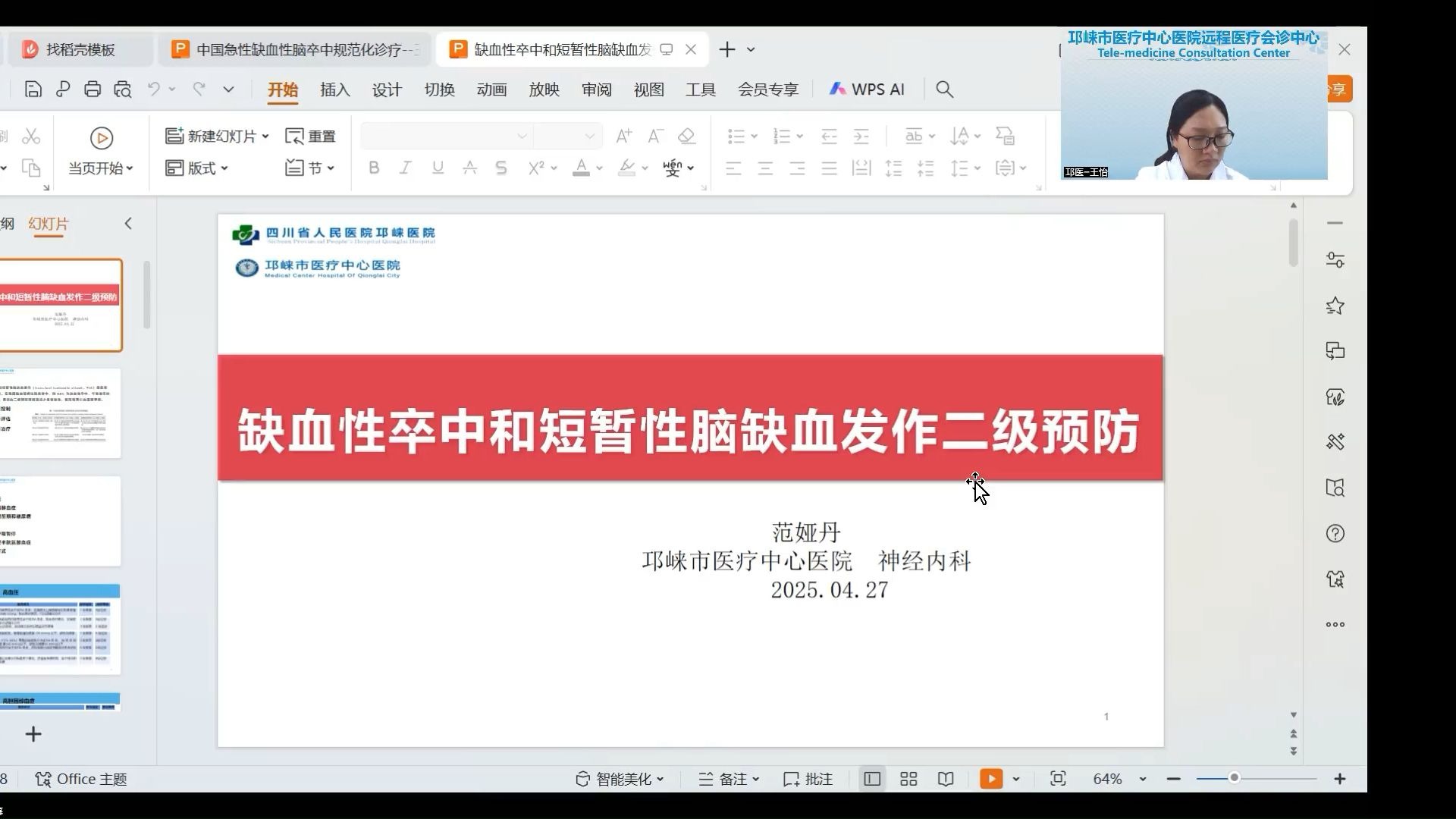Open the 版式 layout dropdown

(x=197, y=168)
